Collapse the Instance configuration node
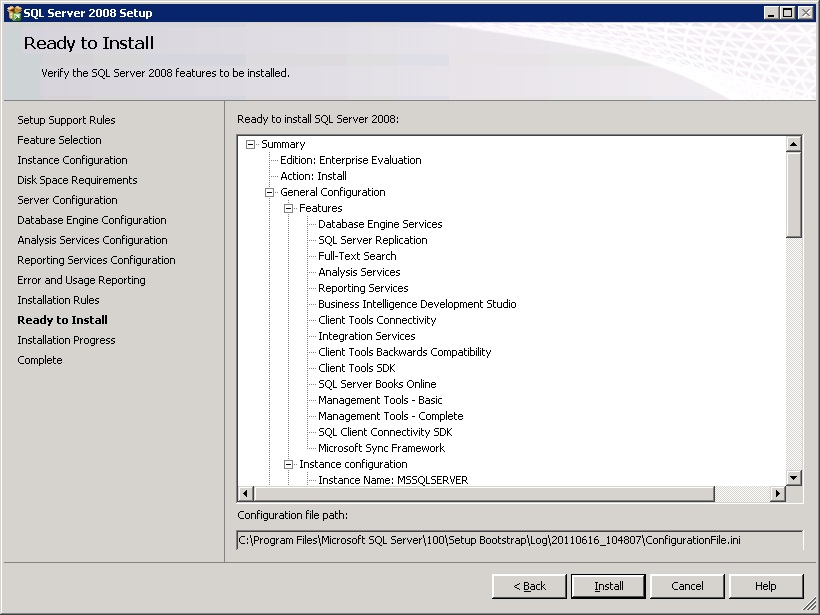 click(288, 464)
